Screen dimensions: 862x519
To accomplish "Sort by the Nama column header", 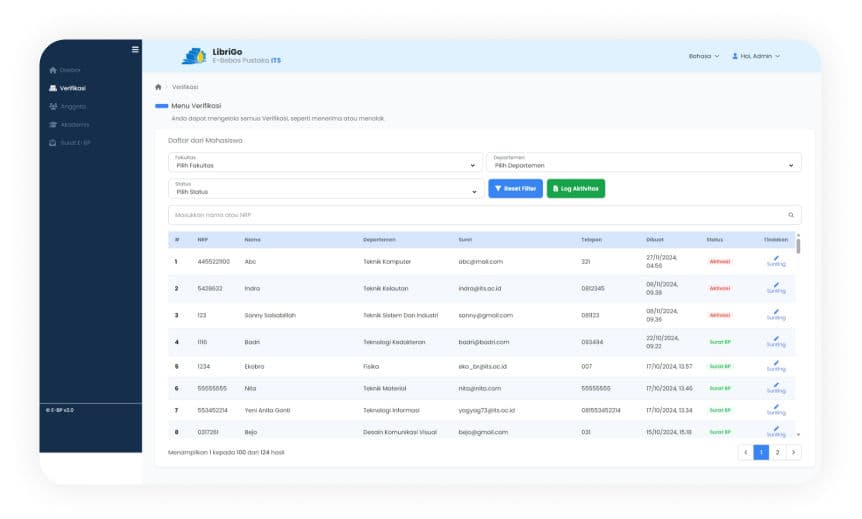I will point(252,240).
